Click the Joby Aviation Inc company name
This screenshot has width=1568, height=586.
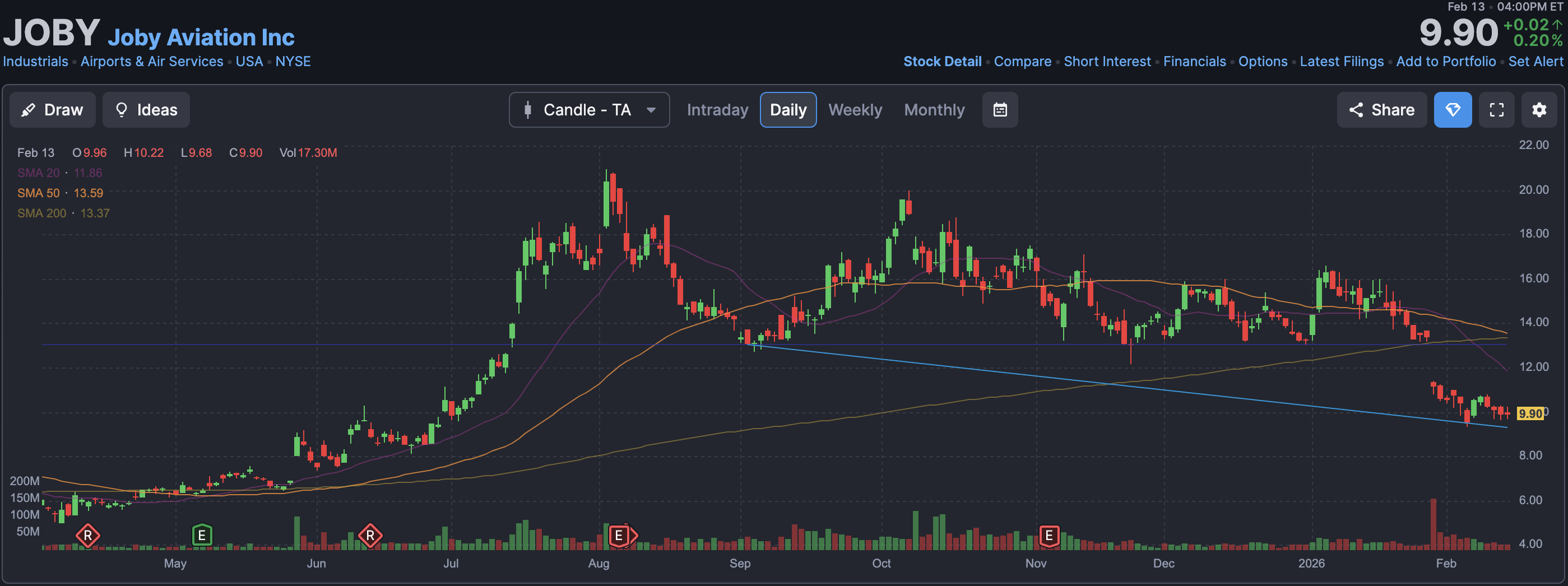[x=201, y=38]
